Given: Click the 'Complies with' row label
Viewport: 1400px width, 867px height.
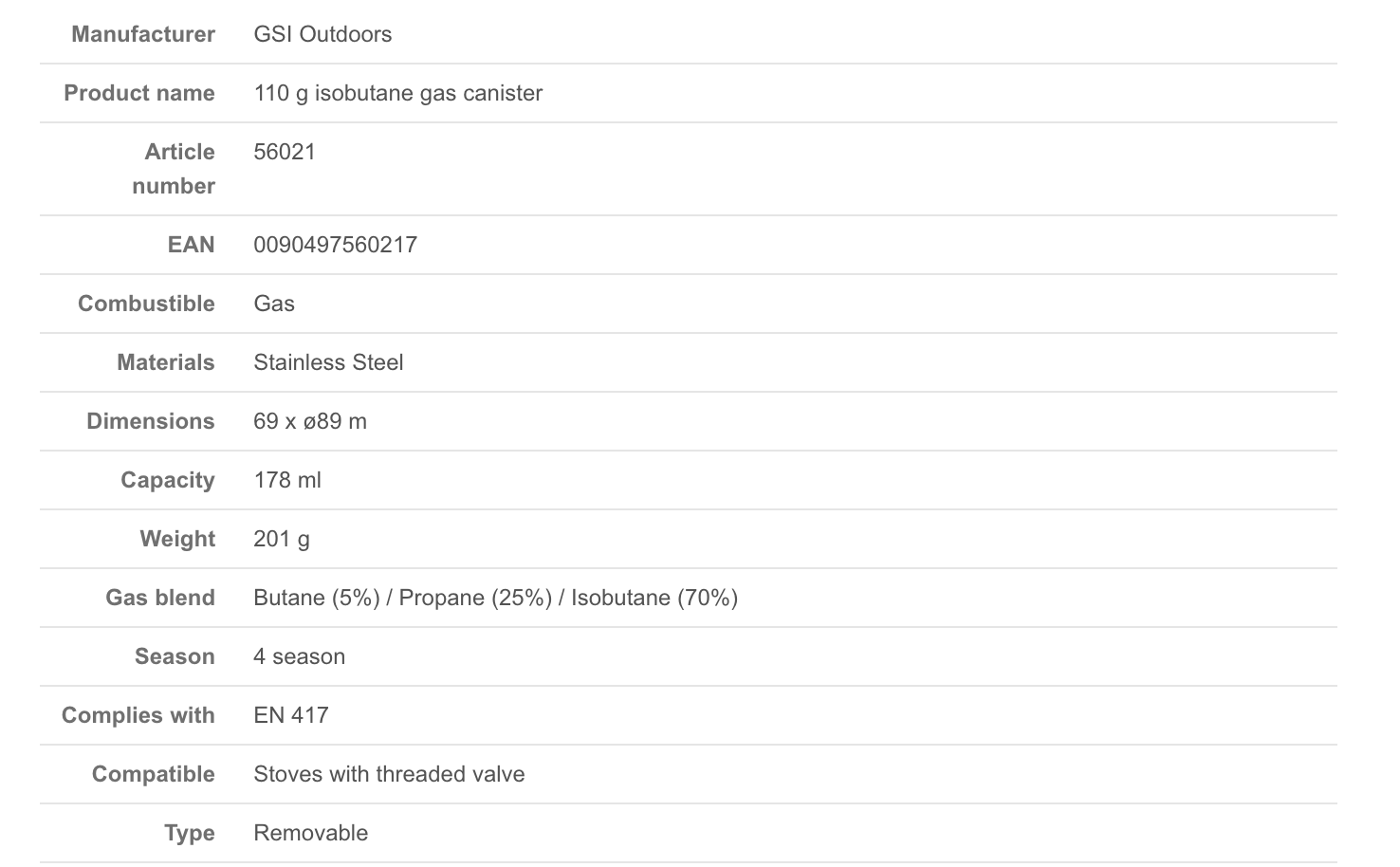Looking at the screenshot, I should pos(138,715).
